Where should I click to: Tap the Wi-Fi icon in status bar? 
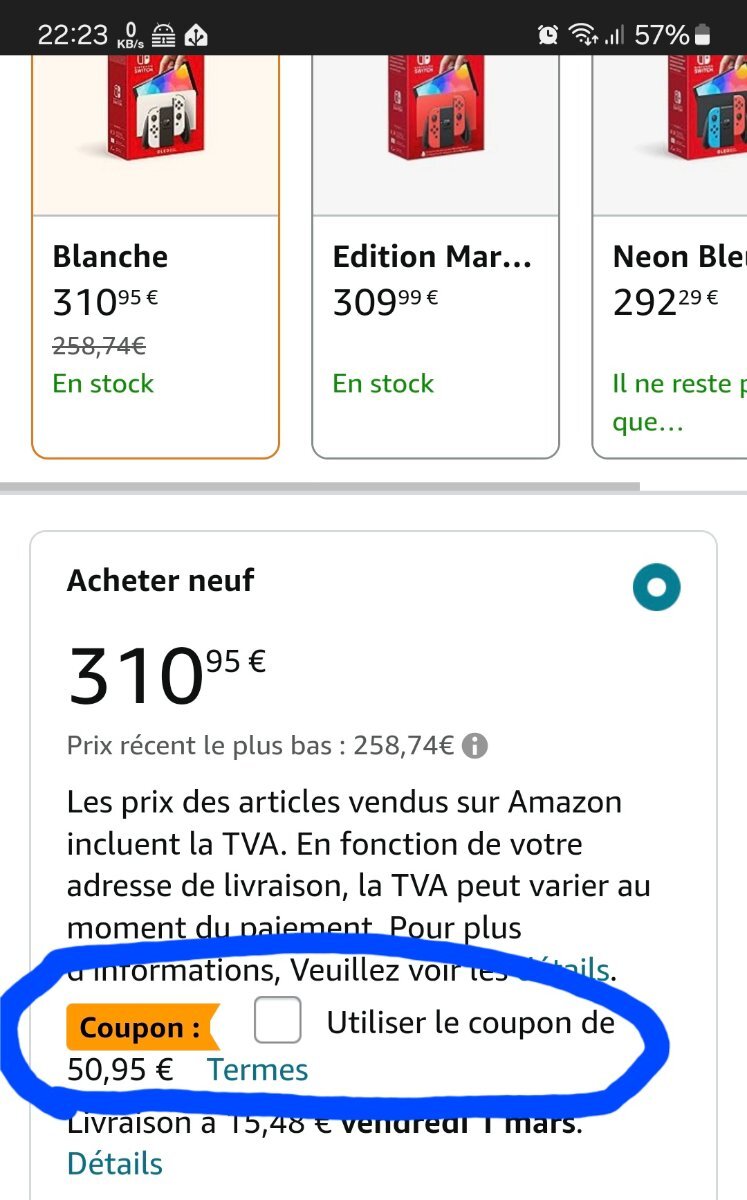(x=581, y=35)
